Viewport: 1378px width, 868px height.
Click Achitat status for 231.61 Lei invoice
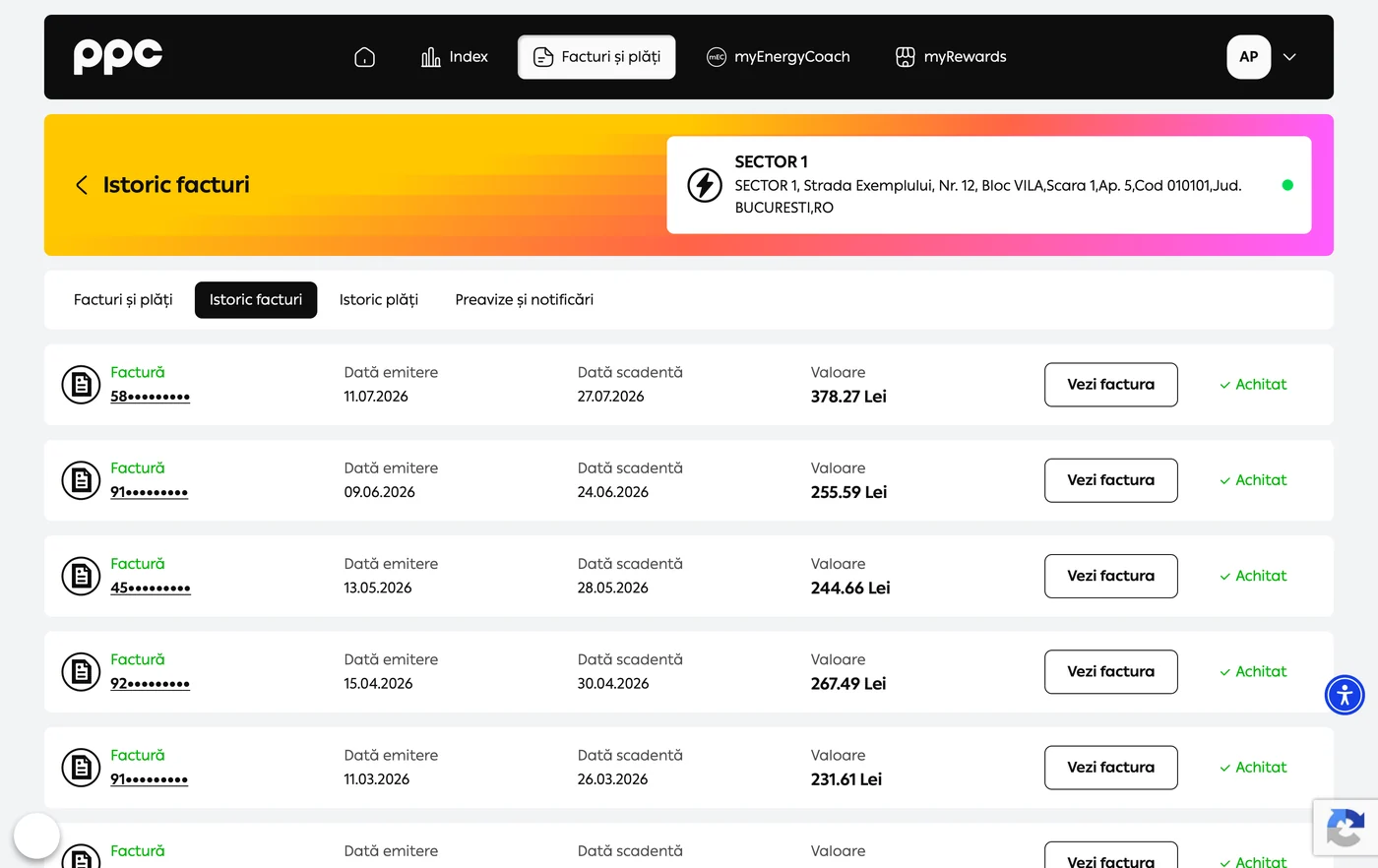point(1253,767)
